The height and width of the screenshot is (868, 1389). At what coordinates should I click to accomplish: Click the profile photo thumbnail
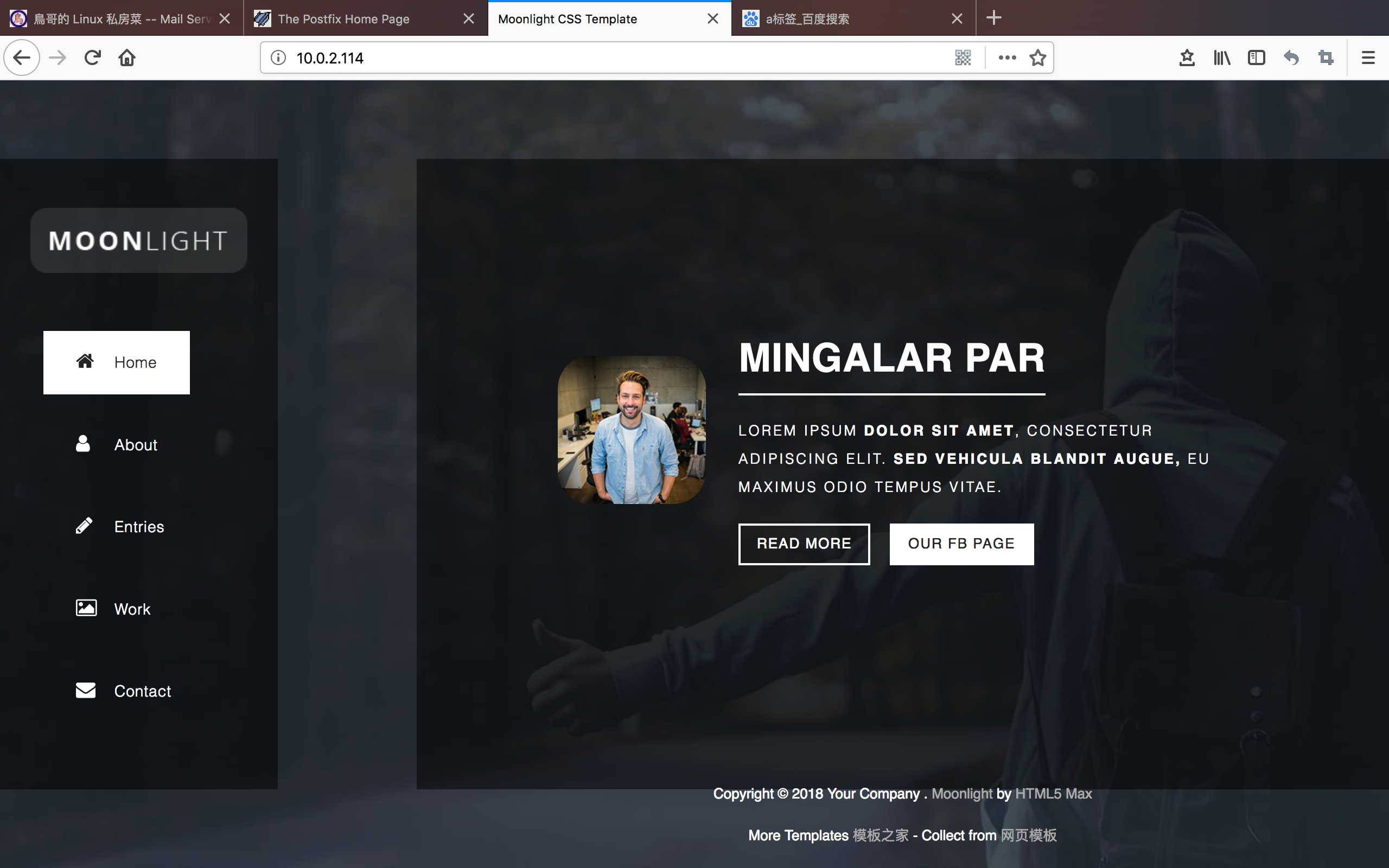pos(632,430)
